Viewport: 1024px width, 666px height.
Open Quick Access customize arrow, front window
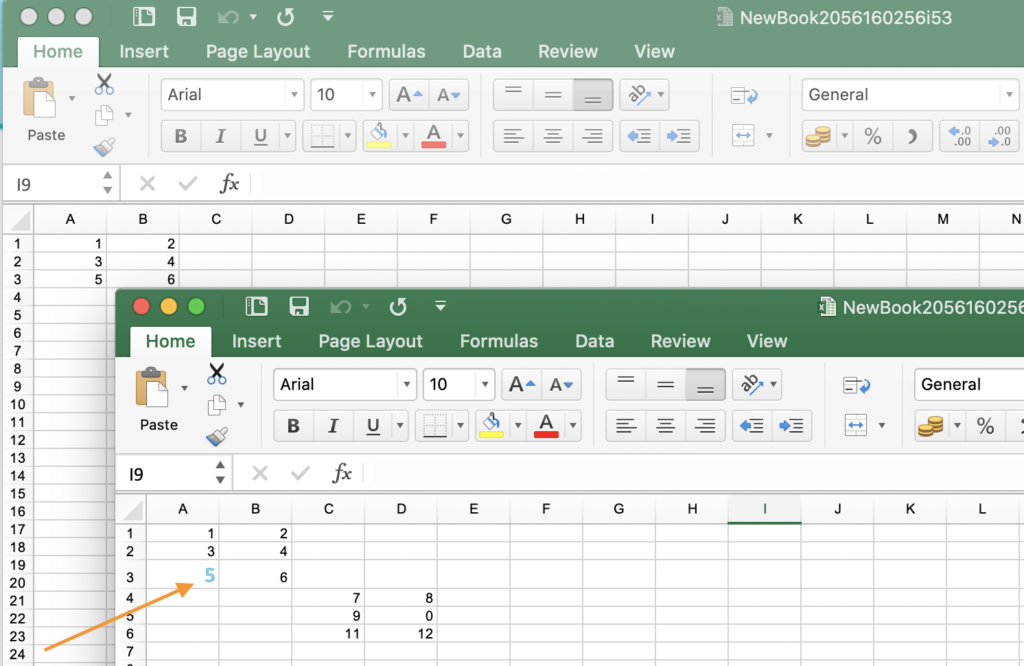click(x=440, y=306)
